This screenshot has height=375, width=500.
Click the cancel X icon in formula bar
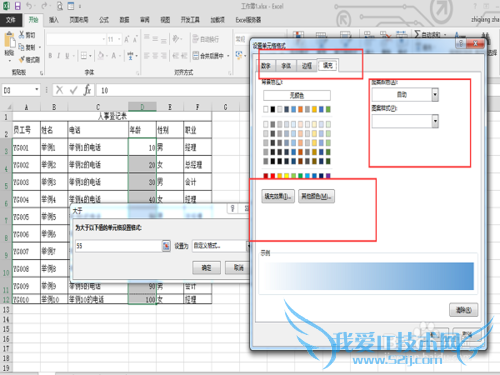[59, 90]
